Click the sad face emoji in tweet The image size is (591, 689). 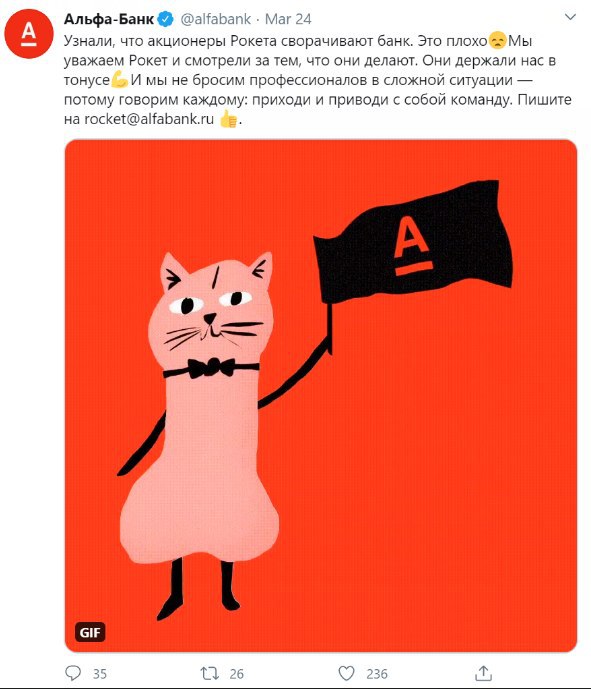[497, 40]
